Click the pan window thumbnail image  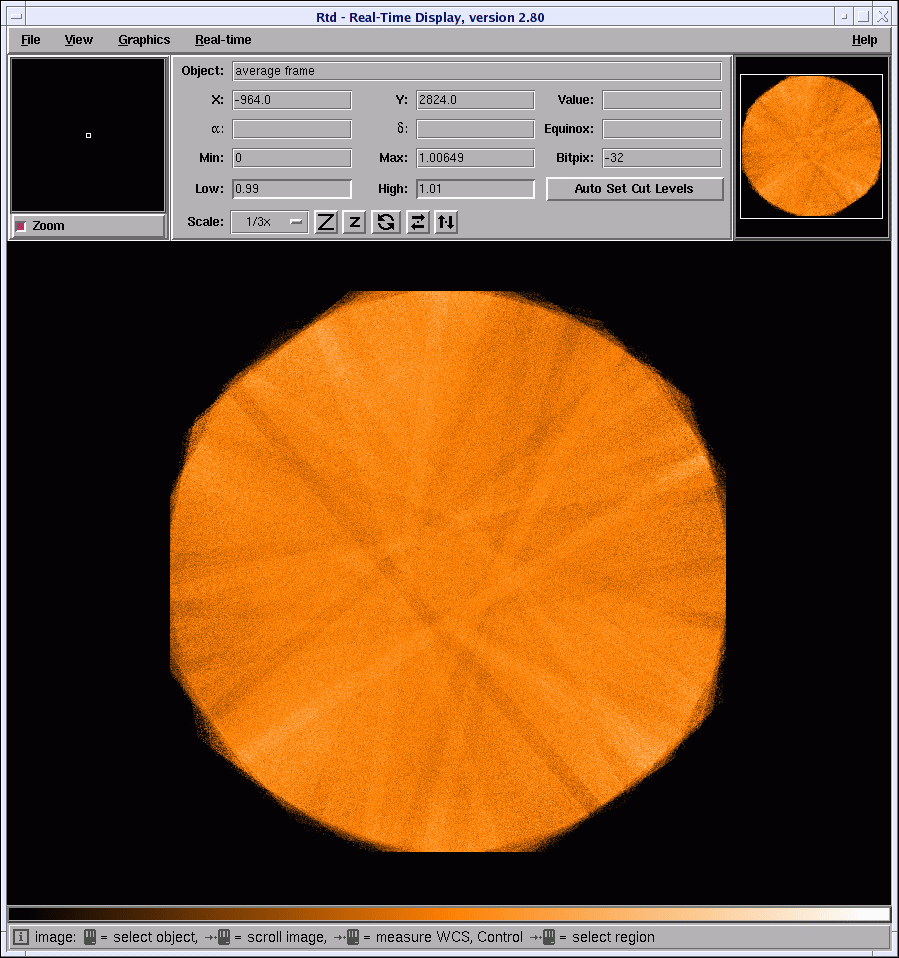pyautogui.click(x=812, y=146)
